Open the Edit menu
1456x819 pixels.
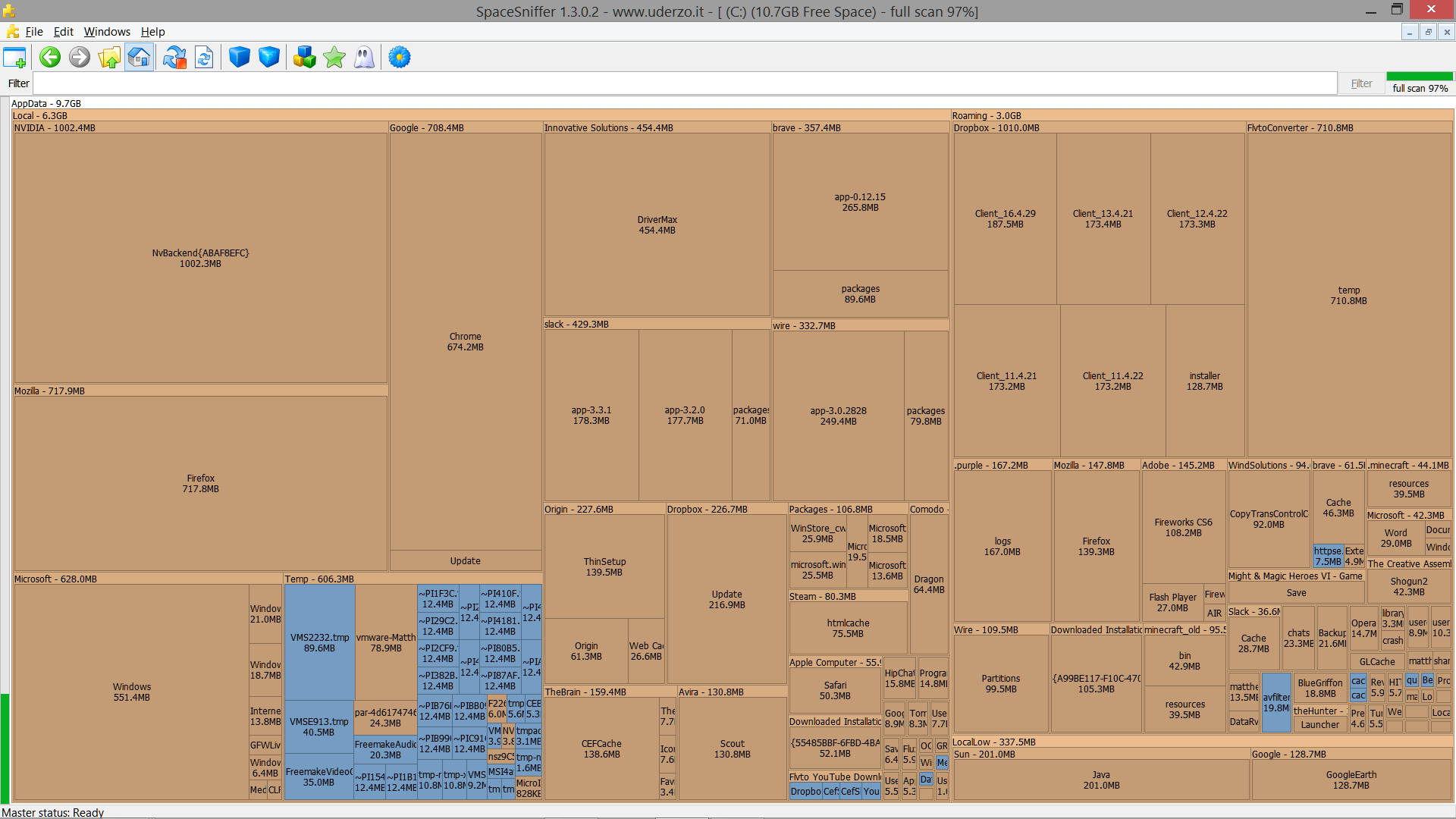click(x=63, y=32)
